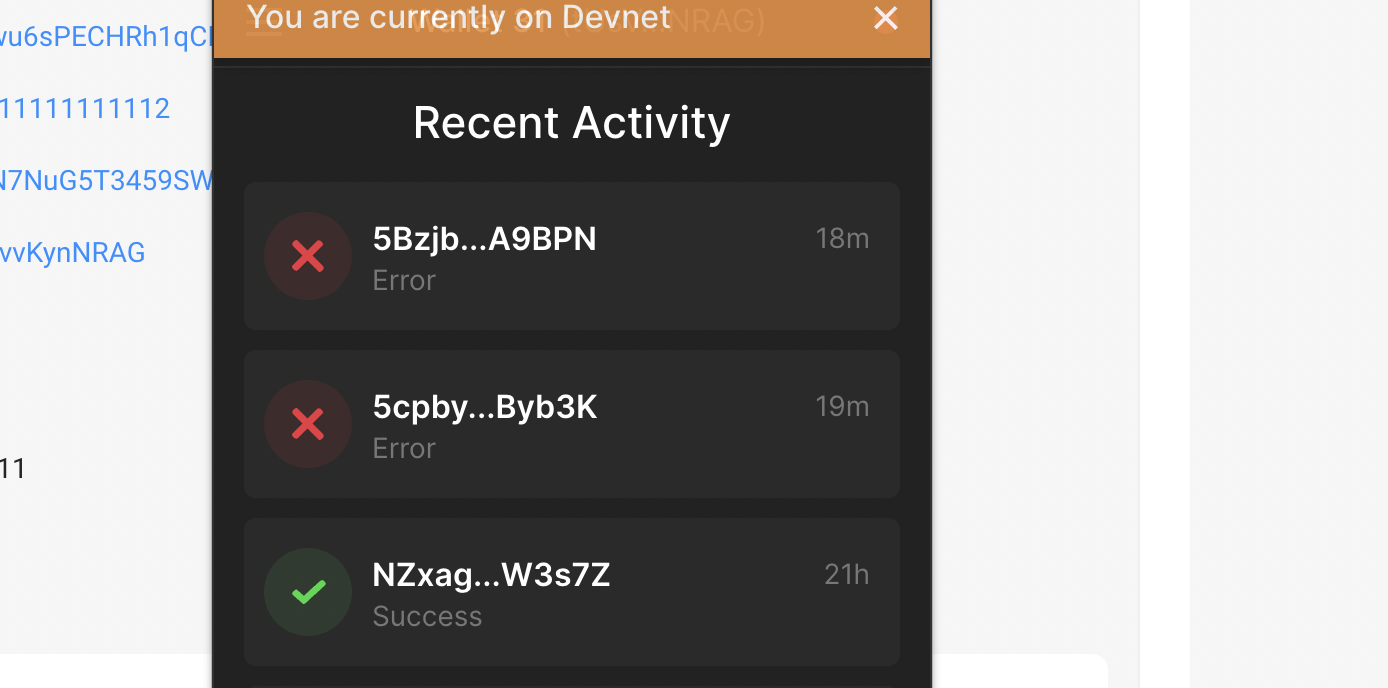1388x688 pixels.
Task: Click the 19m timestamp on second transaction
Action: [841, 406]
